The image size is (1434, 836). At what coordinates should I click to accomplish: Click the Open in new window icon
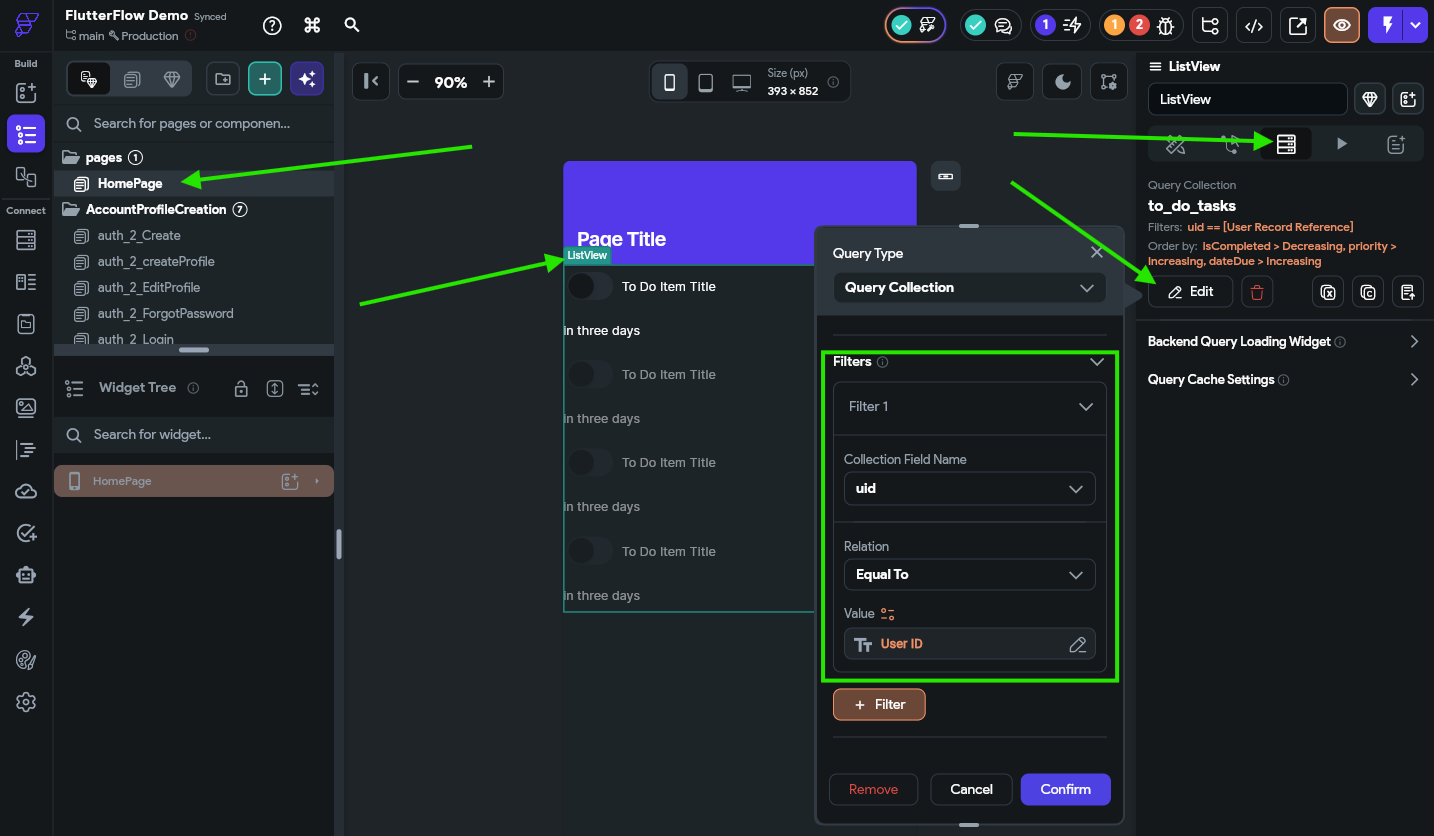tap(1298, 25)
